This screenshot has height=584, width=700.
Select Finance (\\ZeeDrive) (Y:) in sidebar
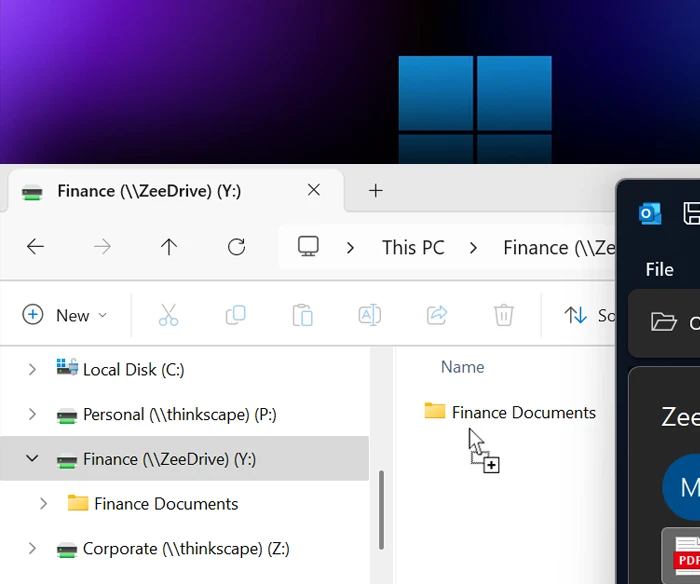pos(184,459)
